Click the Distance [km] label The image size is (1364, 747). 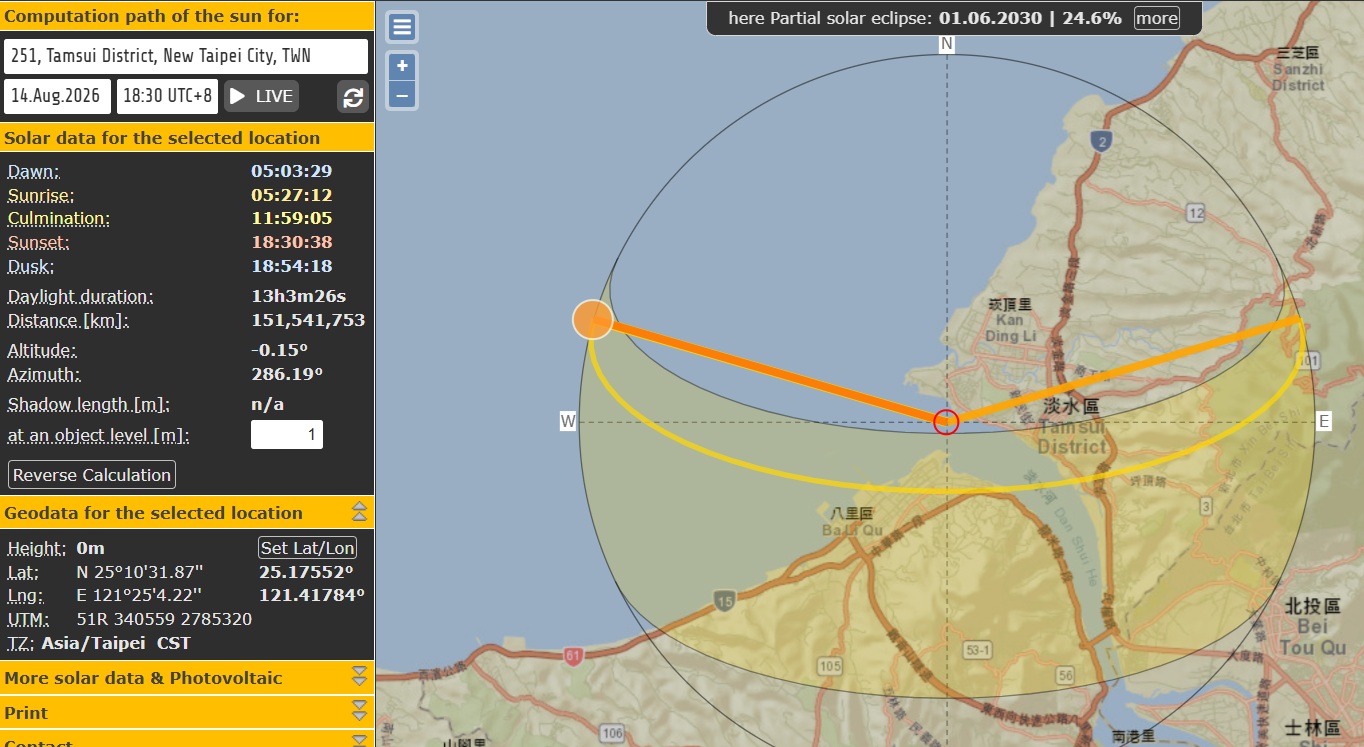click(x=68, y=320)
